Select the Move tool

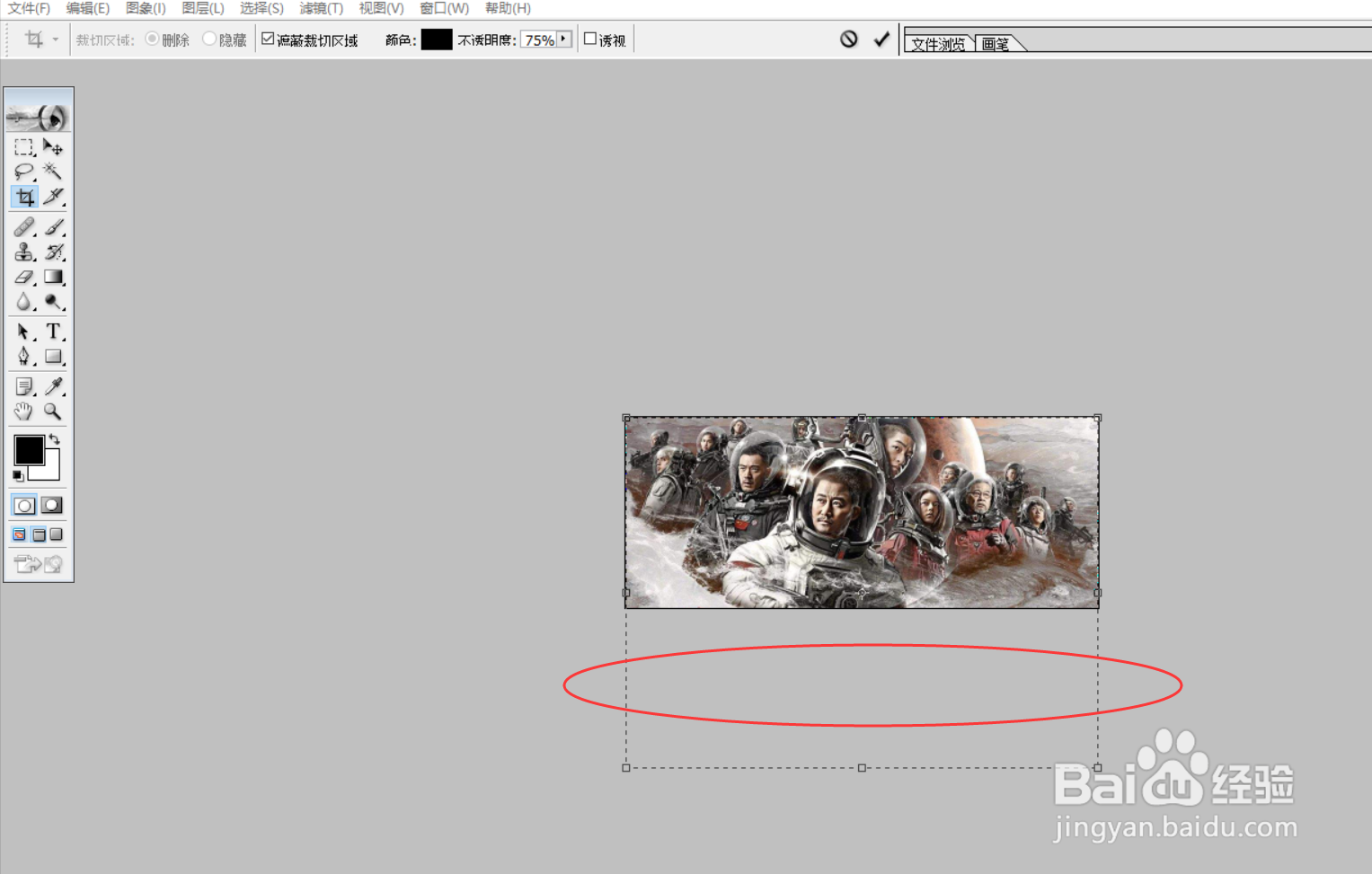click(53, 146)
